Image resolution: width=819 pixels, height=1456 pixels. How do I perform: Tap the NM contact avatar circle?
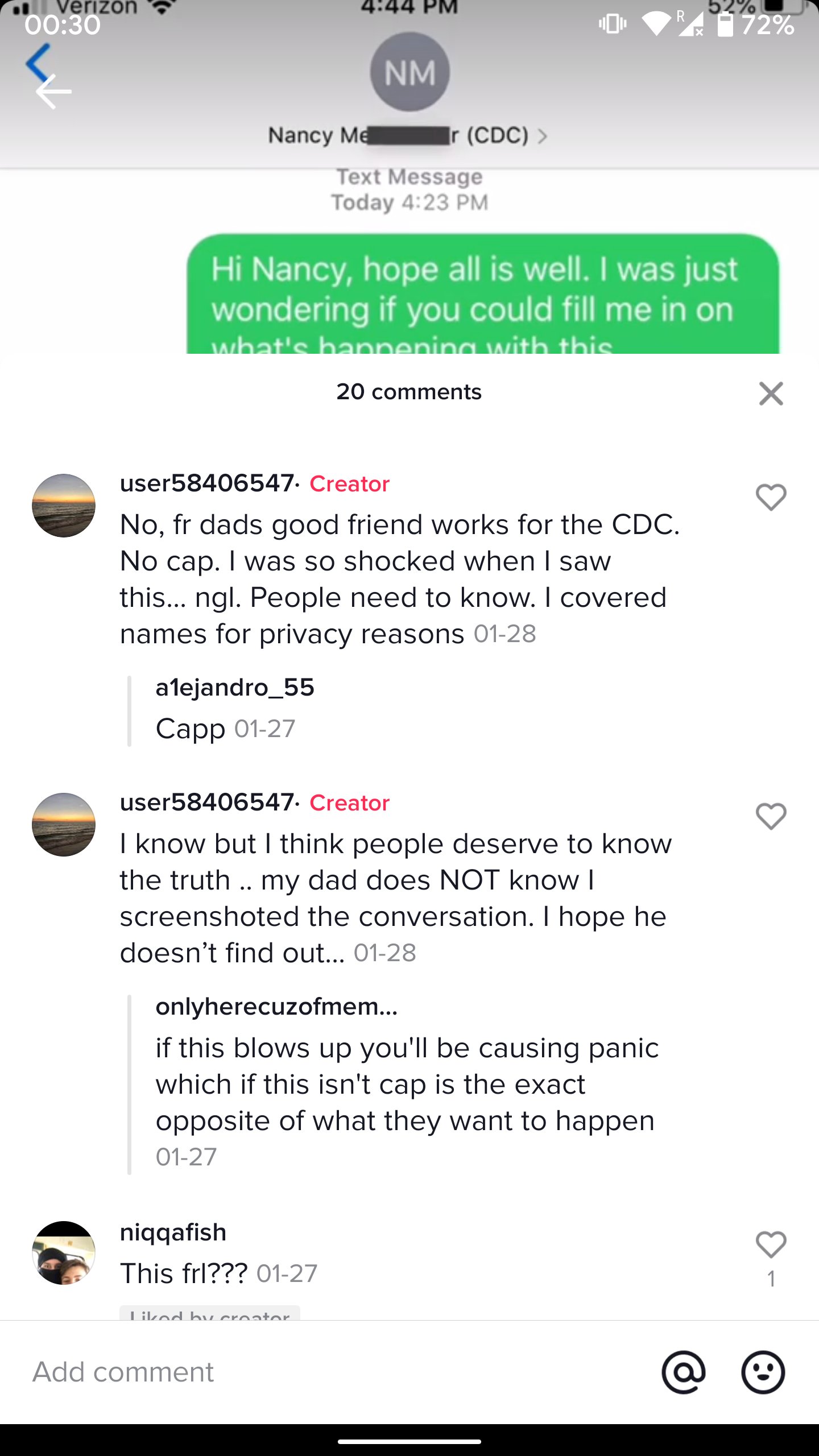coord(409,72)
